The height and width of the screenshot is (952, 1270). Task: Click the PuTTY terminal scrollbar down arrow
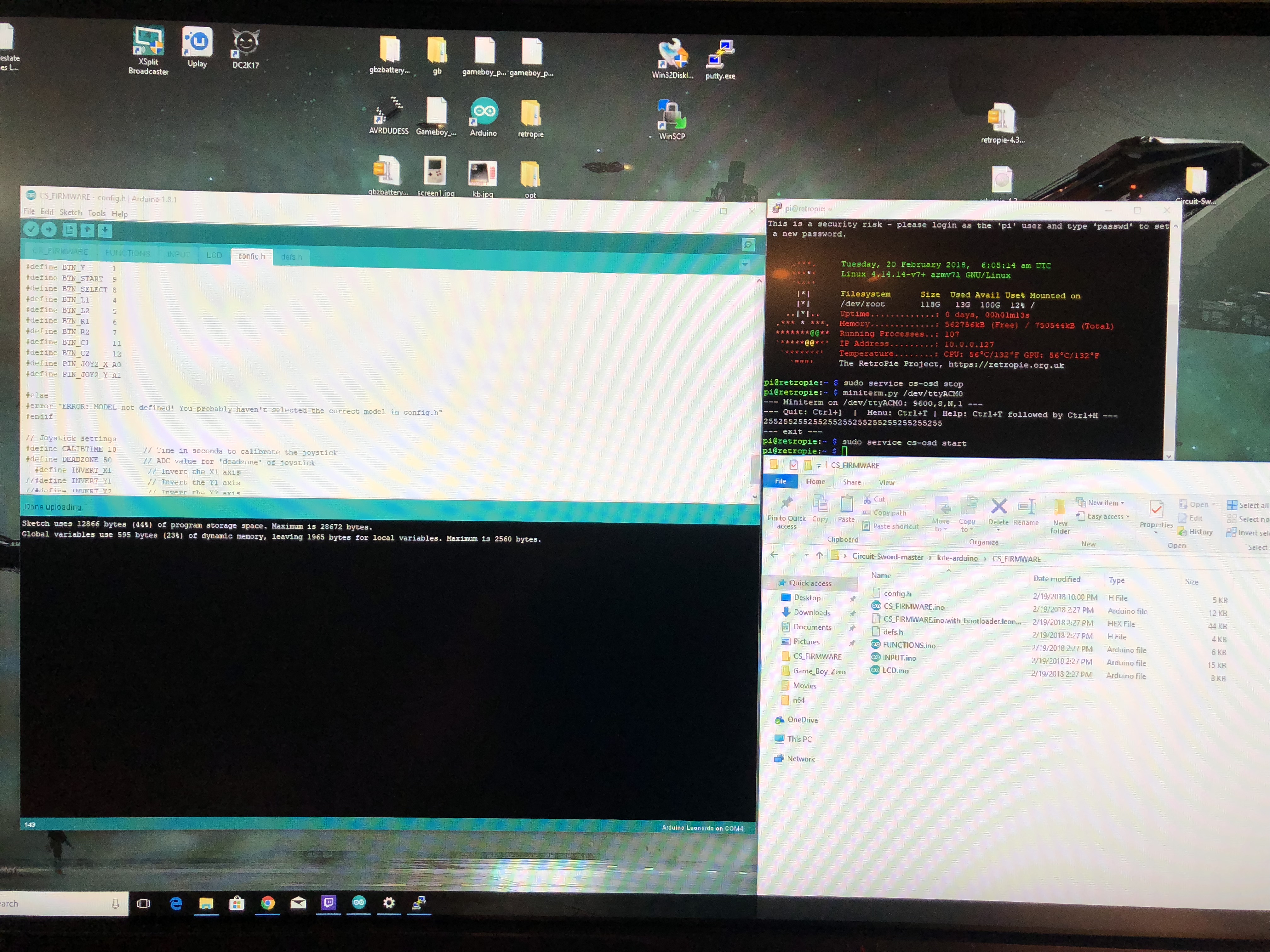pos(1168,456)
